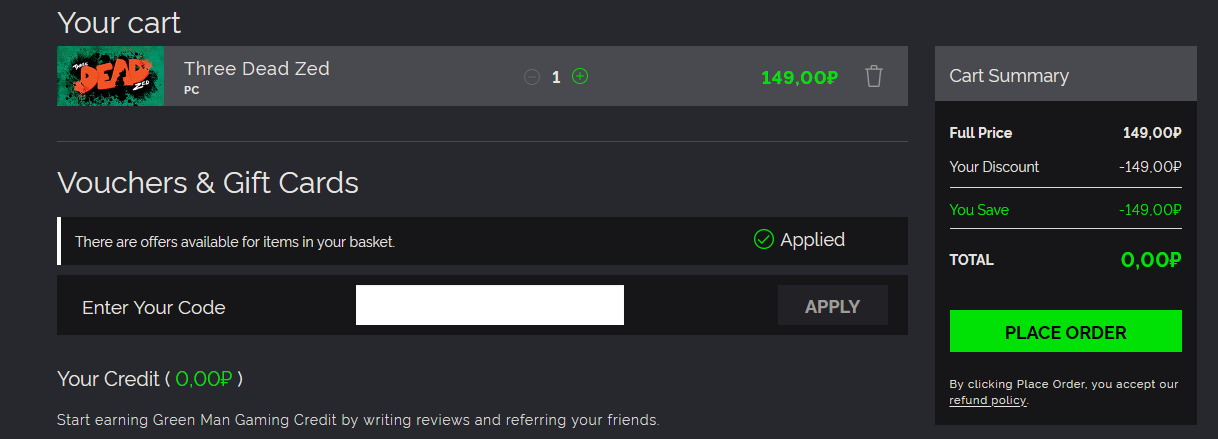Click the Vouchers & Gift Cards heading
Image resolution: width=1218 pixels, height=439 pixels.
pos(208,183)
